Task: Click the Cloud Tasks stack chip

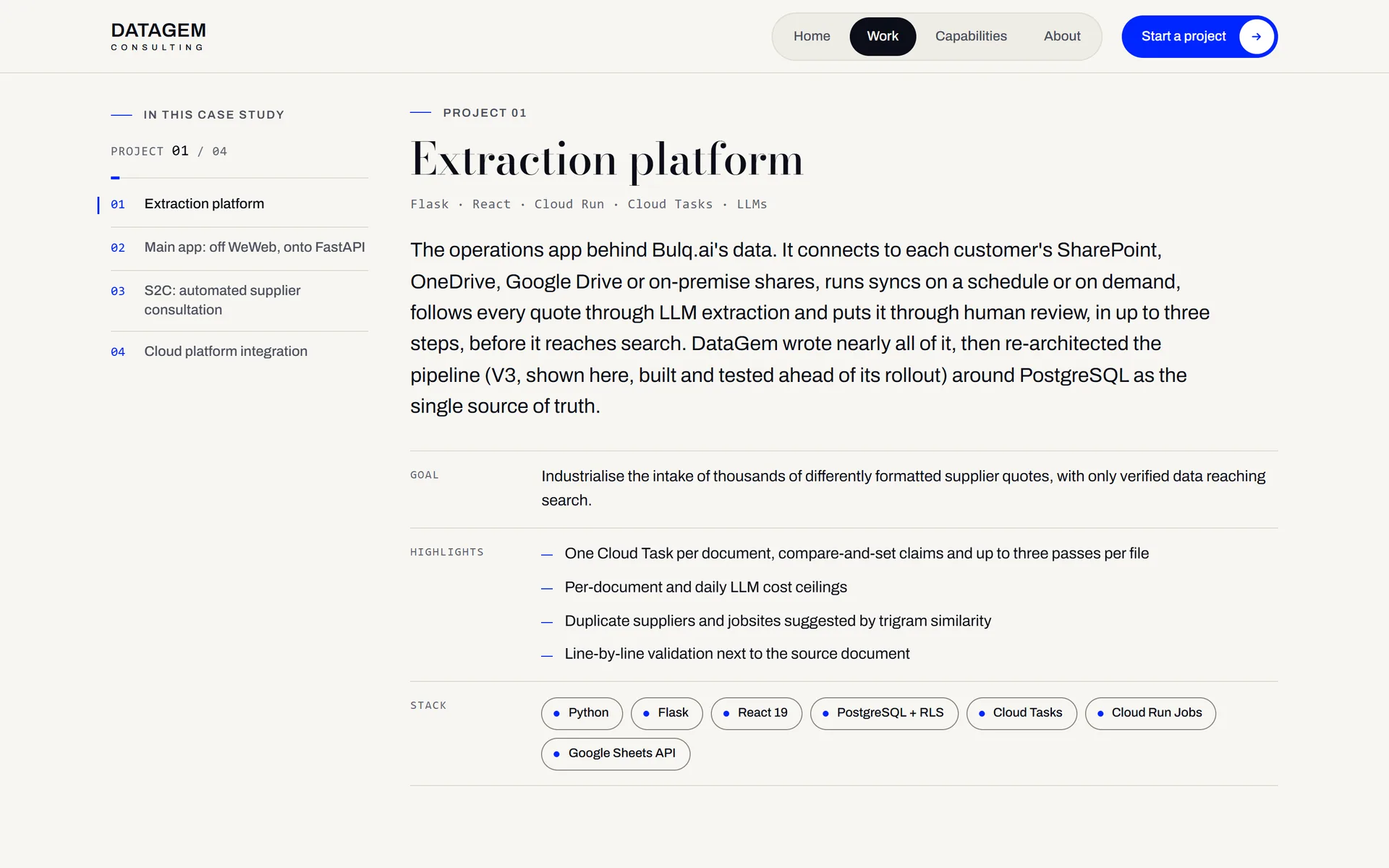Action: click(1021, 713)
